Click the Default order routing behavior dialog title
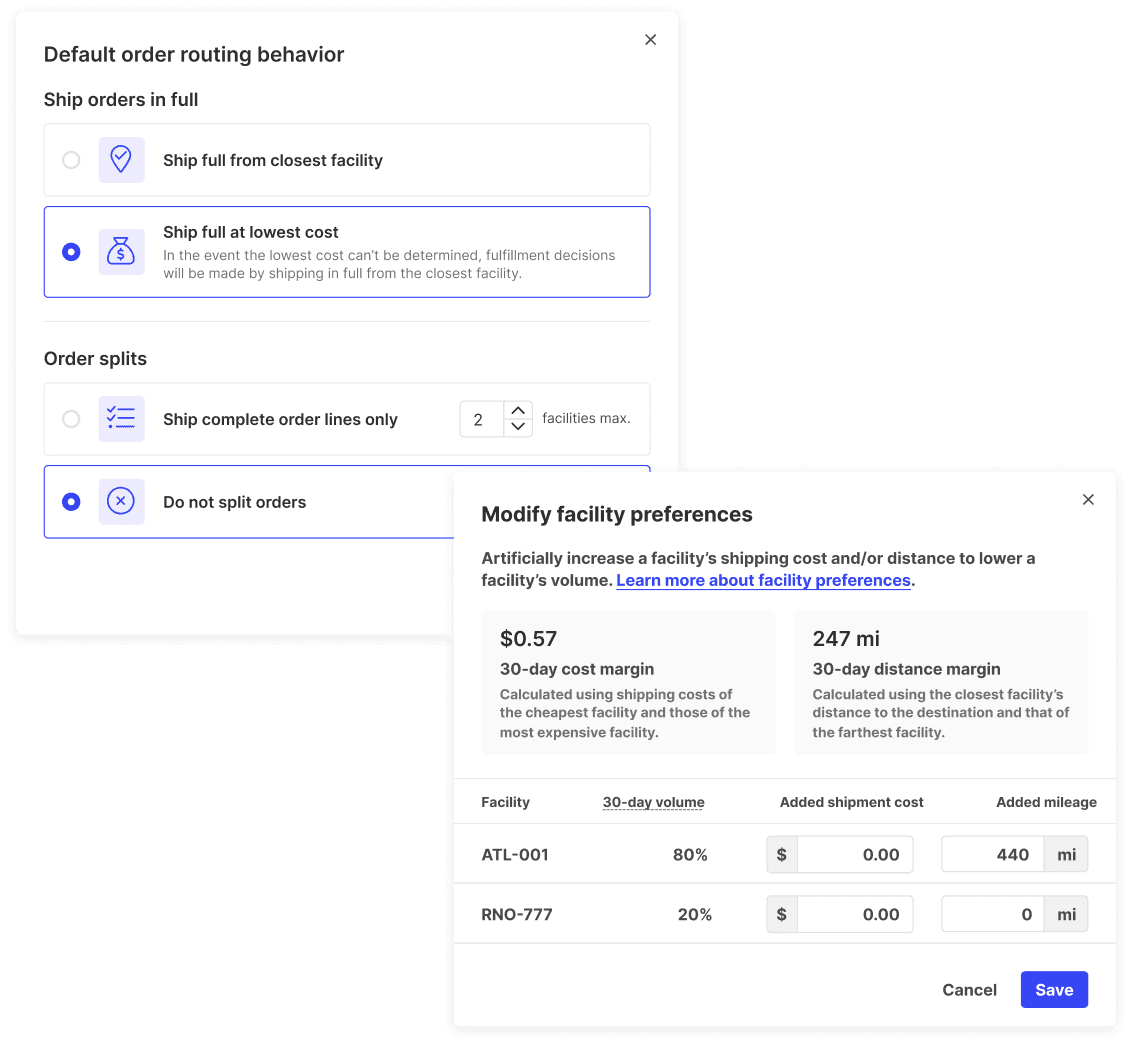The width and height of the screenshot is (1130, 1044). 194,54
